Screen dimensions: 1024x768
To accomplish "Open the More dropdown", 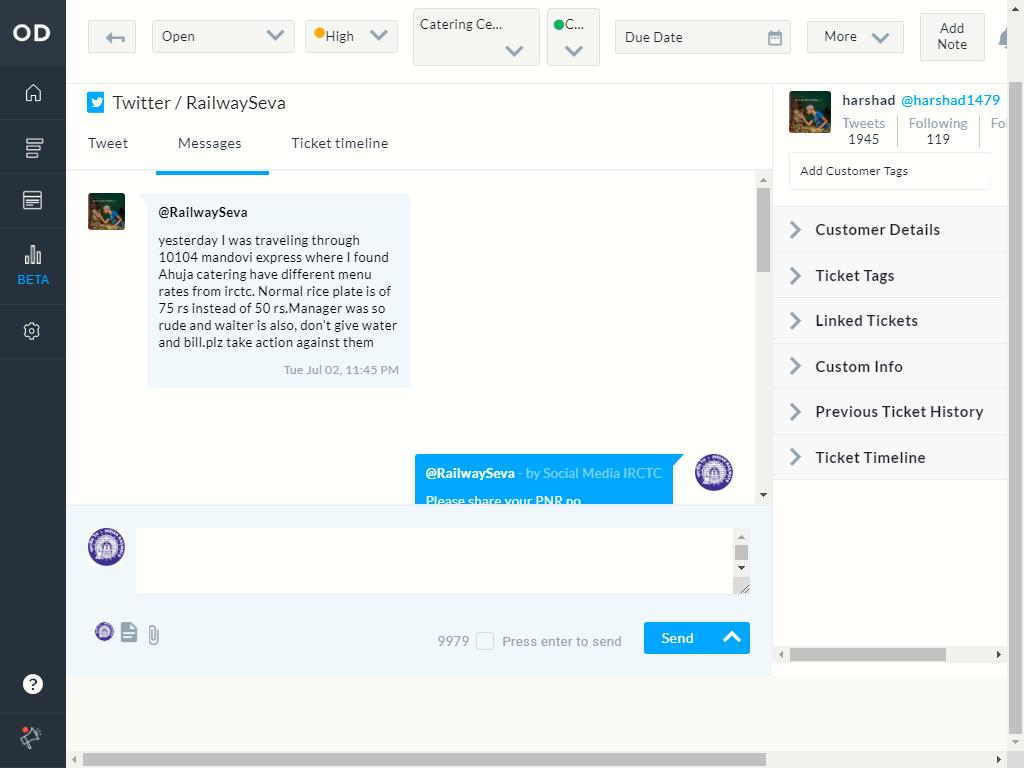I will click(856, 37).
